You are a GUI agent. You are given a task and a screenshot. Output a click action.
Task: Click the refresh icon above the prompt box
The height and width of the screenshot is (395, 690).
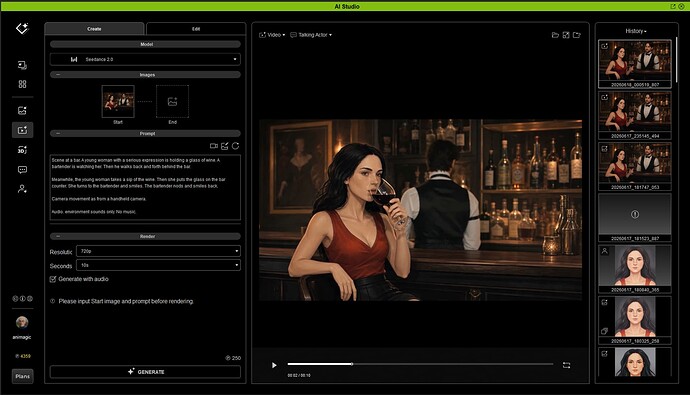[x=235, y=146]
